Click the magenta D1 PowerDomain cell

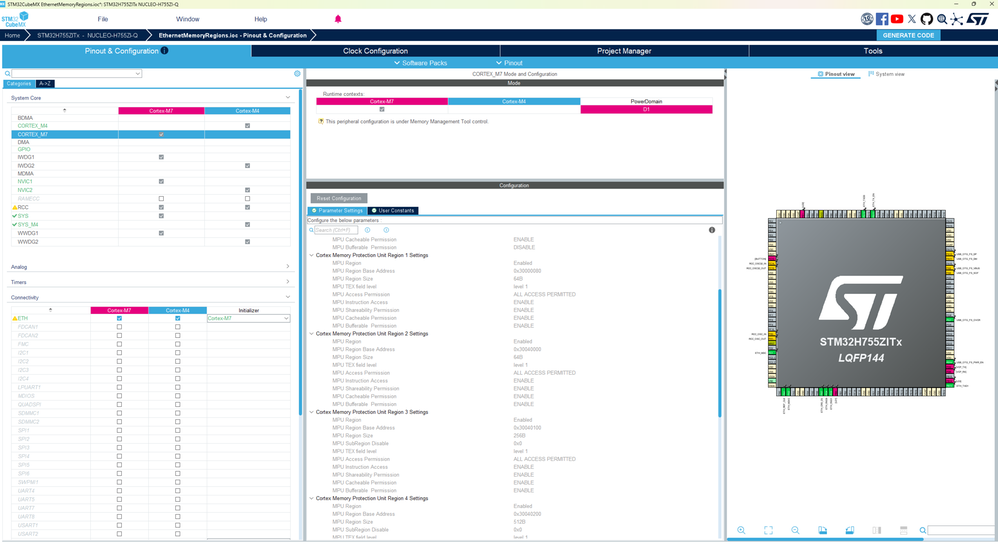click(646, 110)
